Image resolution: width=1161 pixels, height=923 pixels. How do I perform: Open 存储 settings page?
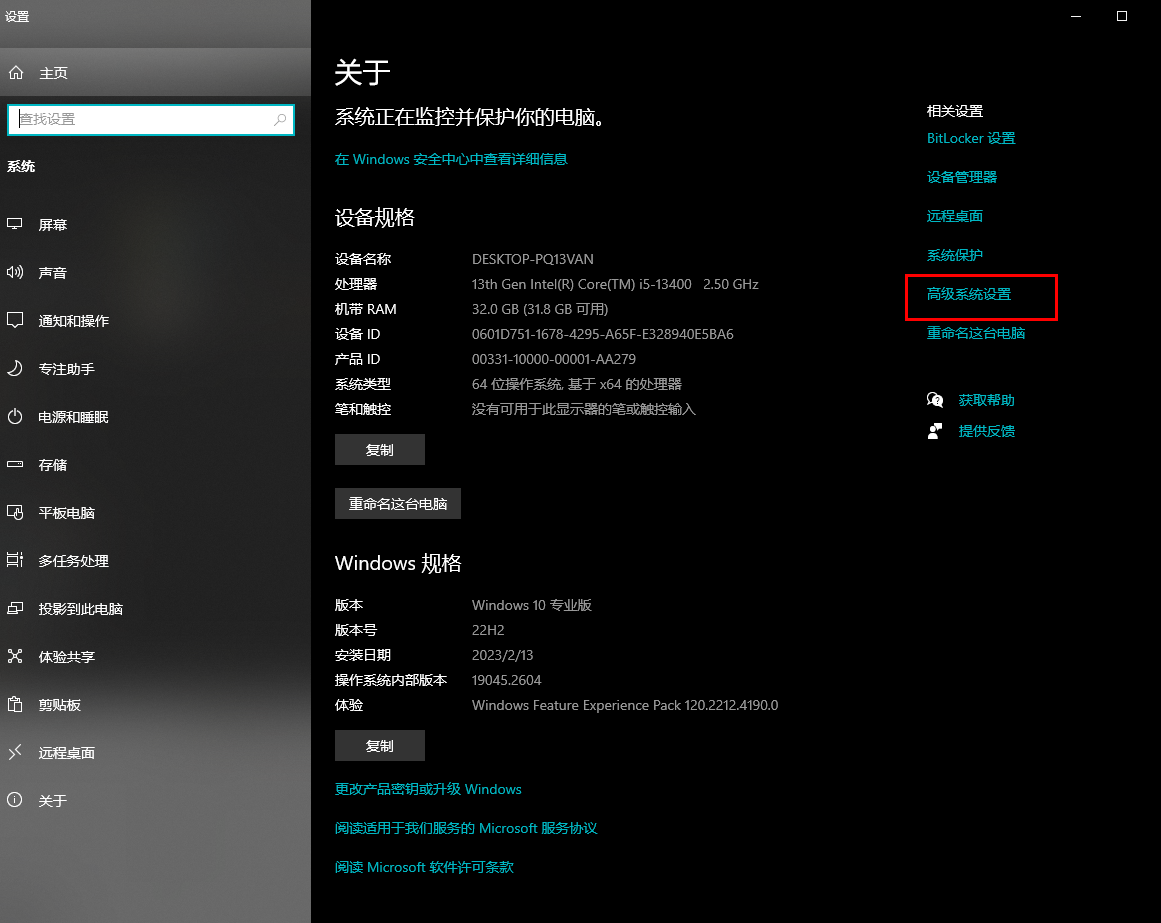(x=155, y=465)
